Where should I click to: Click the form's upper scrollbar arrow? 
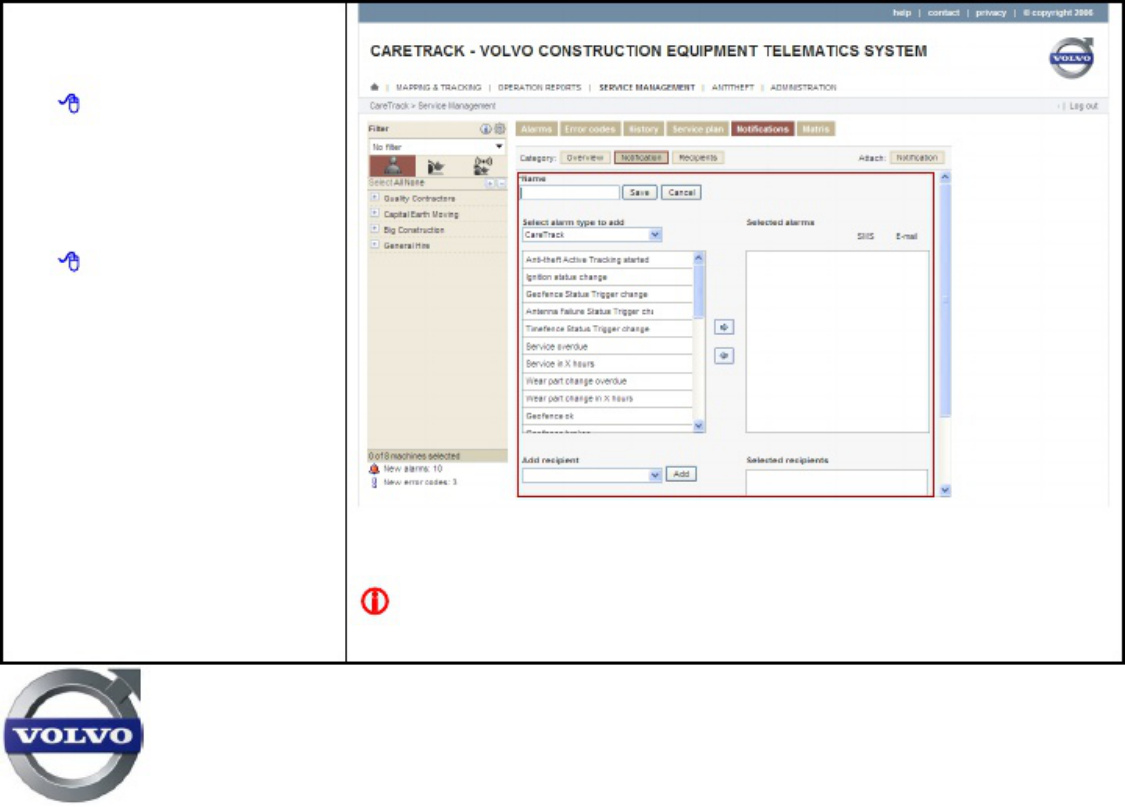pyautogui.click(x=945, y=177)
